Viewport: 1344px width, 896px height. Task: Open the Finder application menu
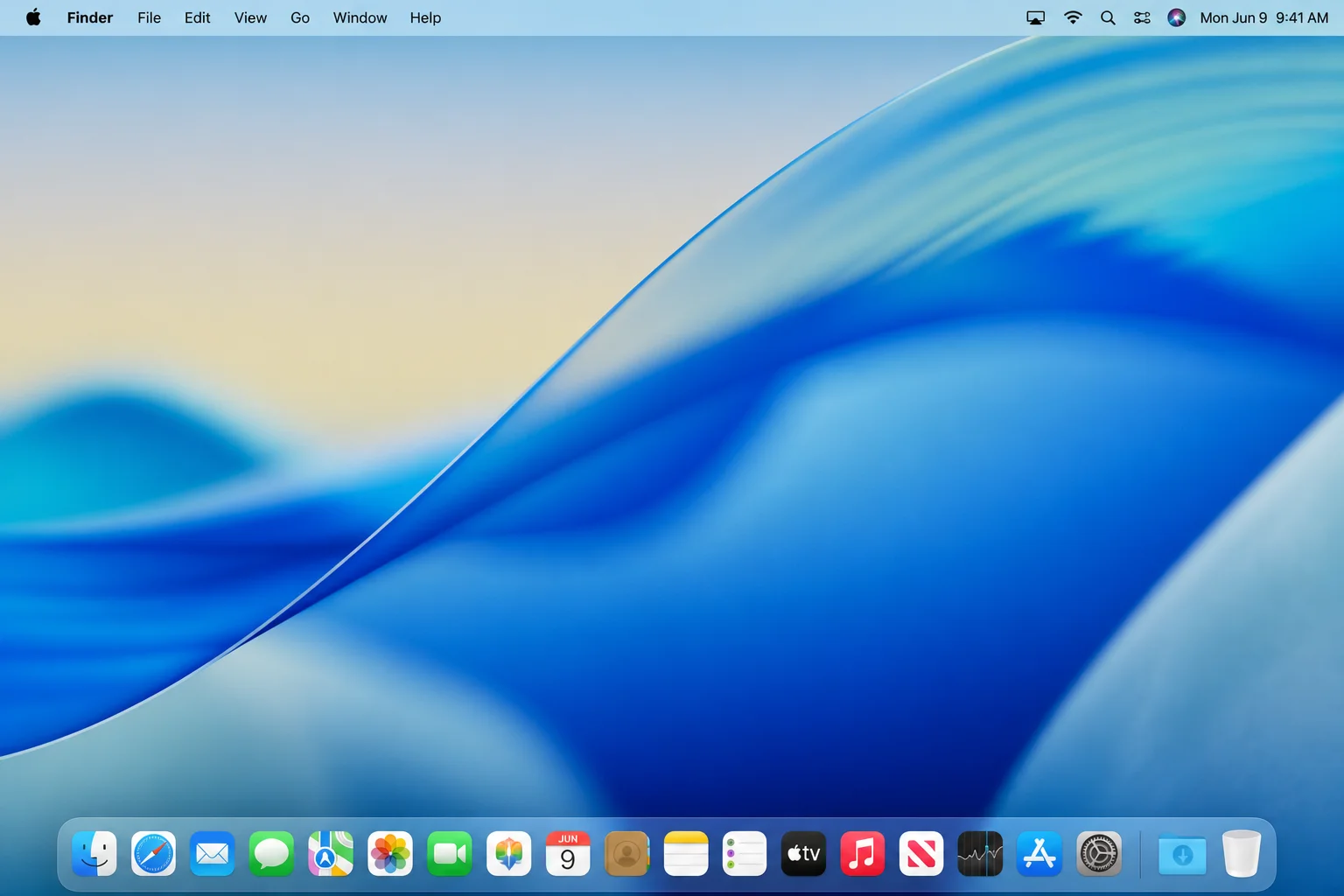[90, 17]
